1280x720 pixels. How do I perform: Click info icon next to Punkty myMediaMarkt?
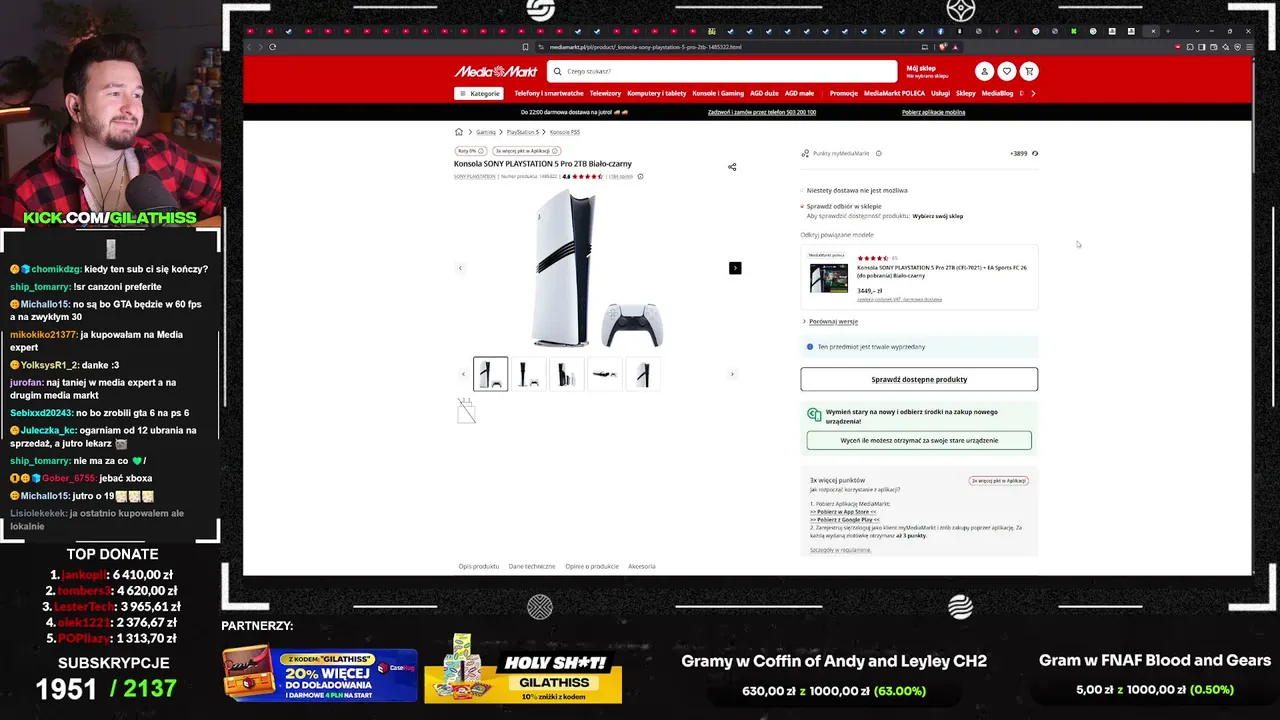[879, 154]
